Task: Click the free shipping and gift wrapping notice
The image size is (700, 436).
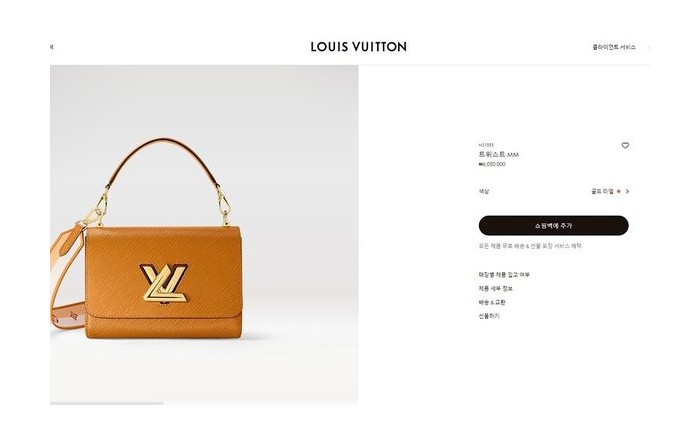Action: (x=530, y=246)
